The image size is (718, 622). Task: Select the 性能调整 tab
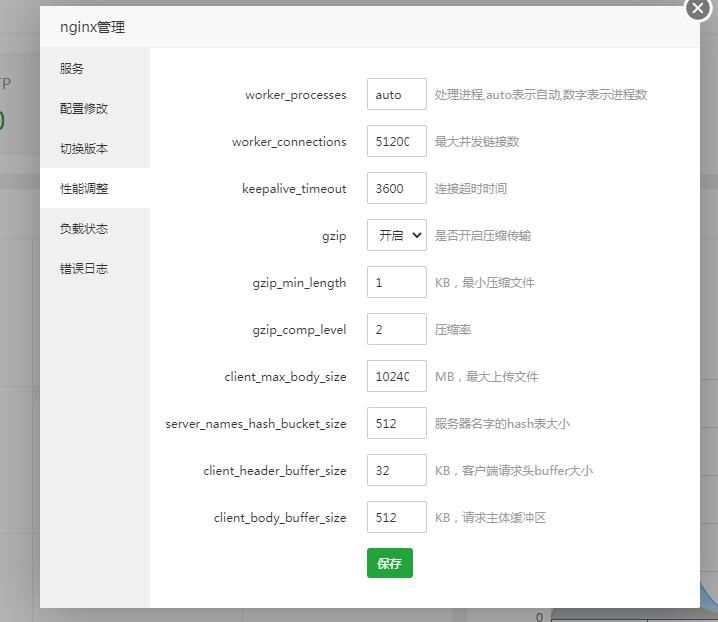point(84,189)
